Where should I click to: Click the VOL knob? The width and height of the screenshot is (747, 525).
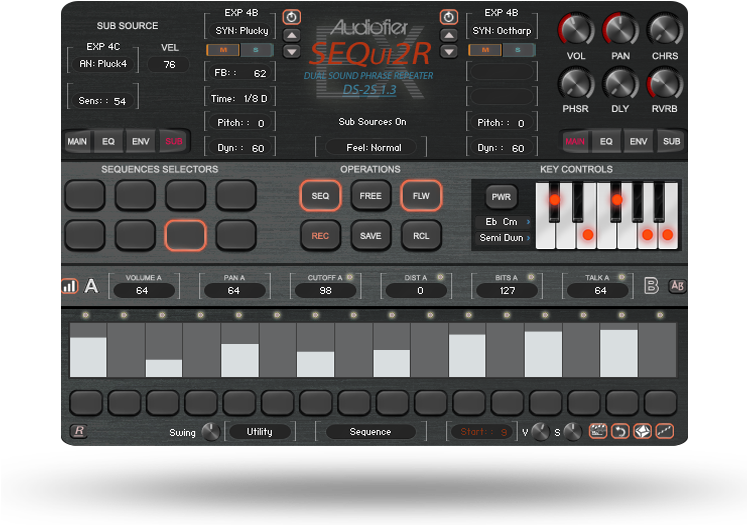(576, 30)
